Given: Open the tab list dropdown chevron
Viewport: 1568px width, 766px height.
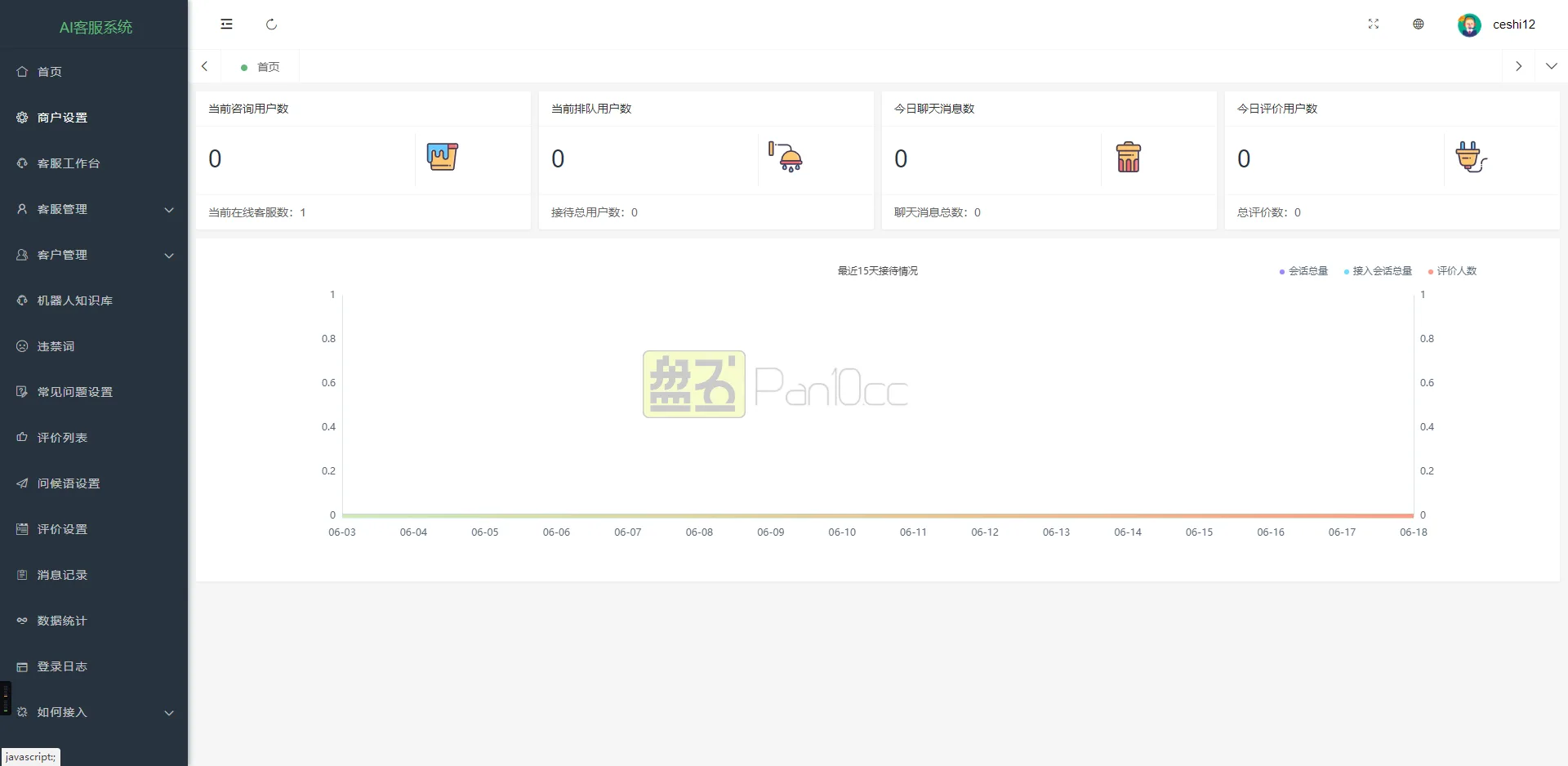Looking at the screenshot, I should 1552,66.
